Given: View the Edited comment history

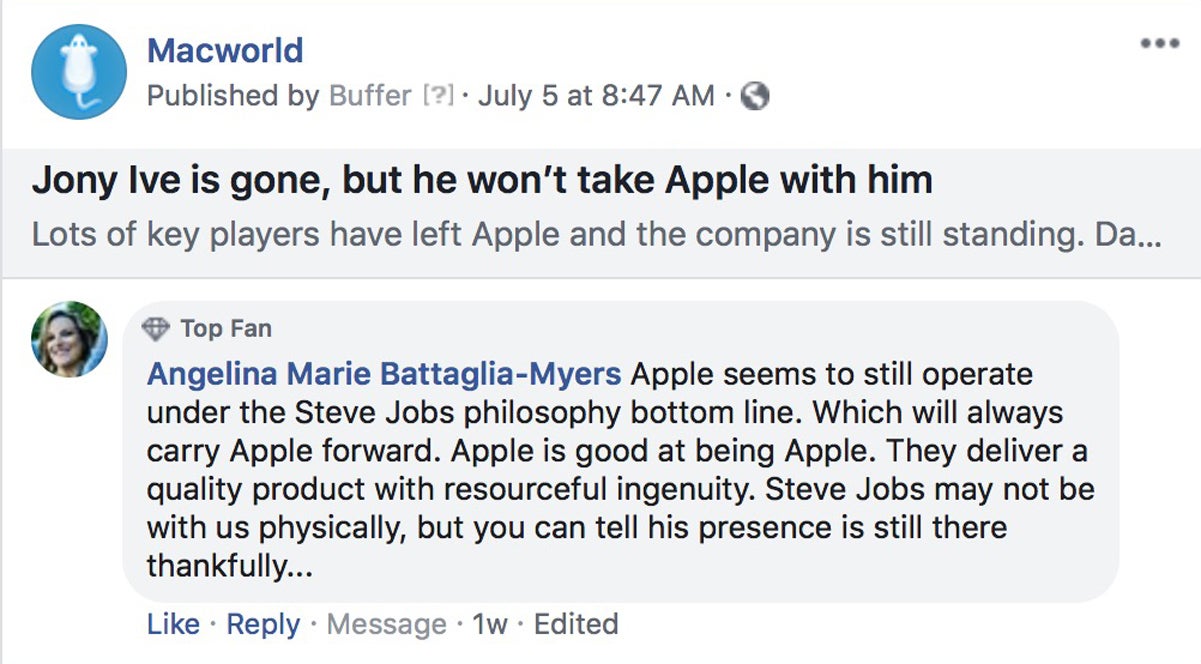Looking at the screenshot, I should [576, 624].
